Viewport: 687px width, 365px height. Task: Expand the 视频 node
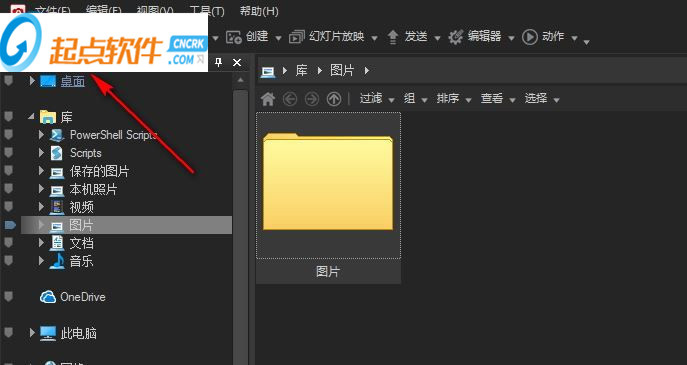point(42,207)
